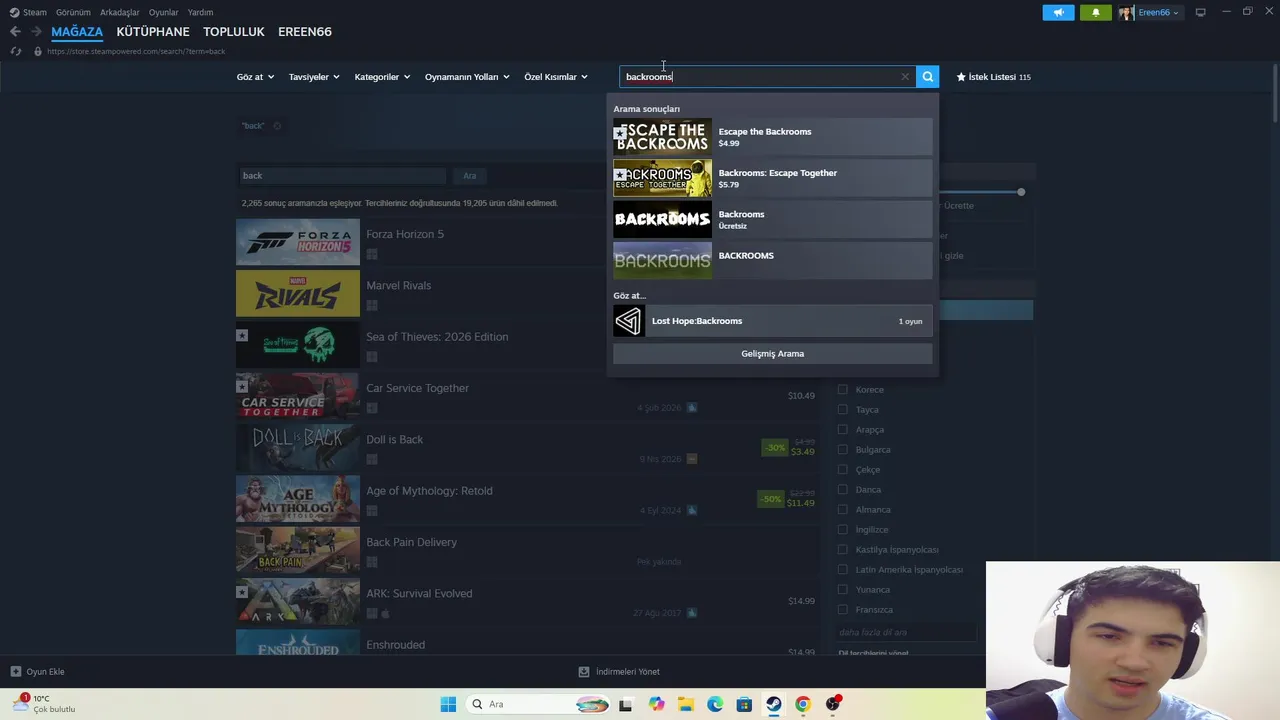This screenshot has height=720, width=1280.
Task: Open the Yardım menu
Action: pyautogui.click(x=200, y=12)
